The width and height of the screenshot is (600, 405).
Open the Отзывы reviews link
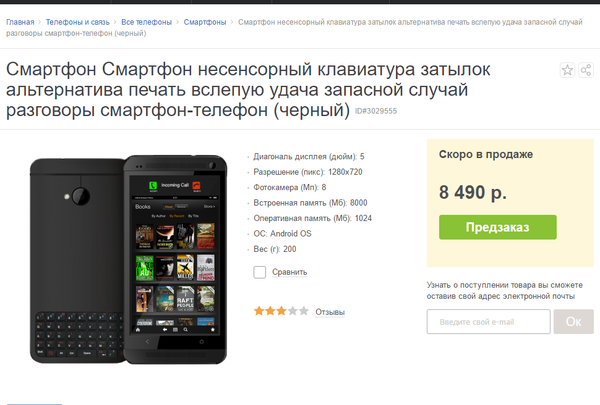pos(330,312)
